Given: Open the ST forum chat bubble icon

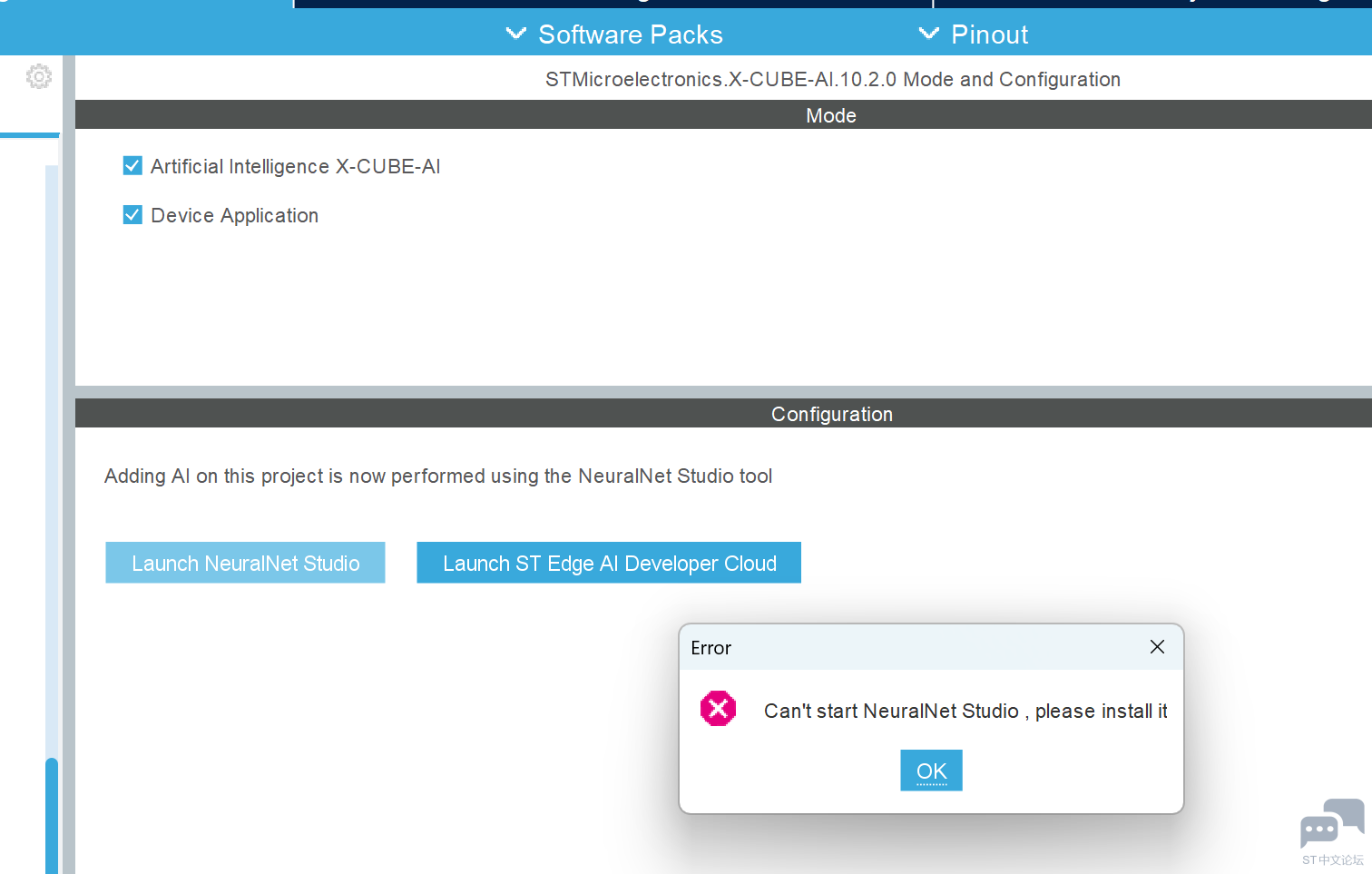Looking at the screenshot, I should [1332, 822].
